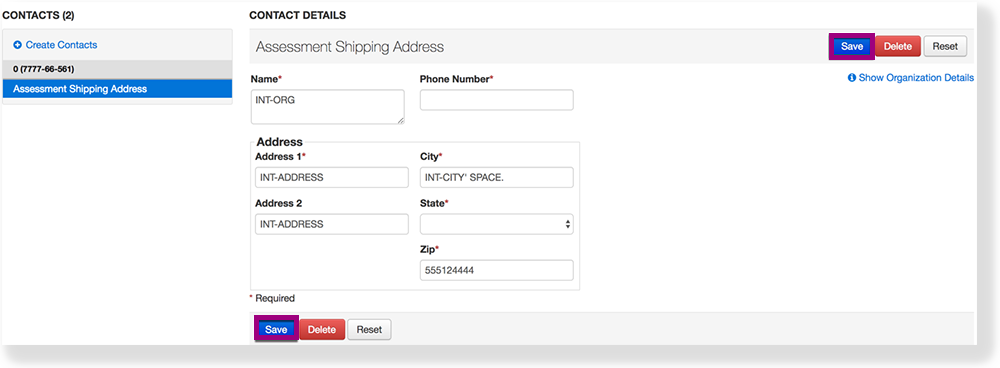
Task: Select Assessment Shipping Address in contacts list
Action: 117,89
